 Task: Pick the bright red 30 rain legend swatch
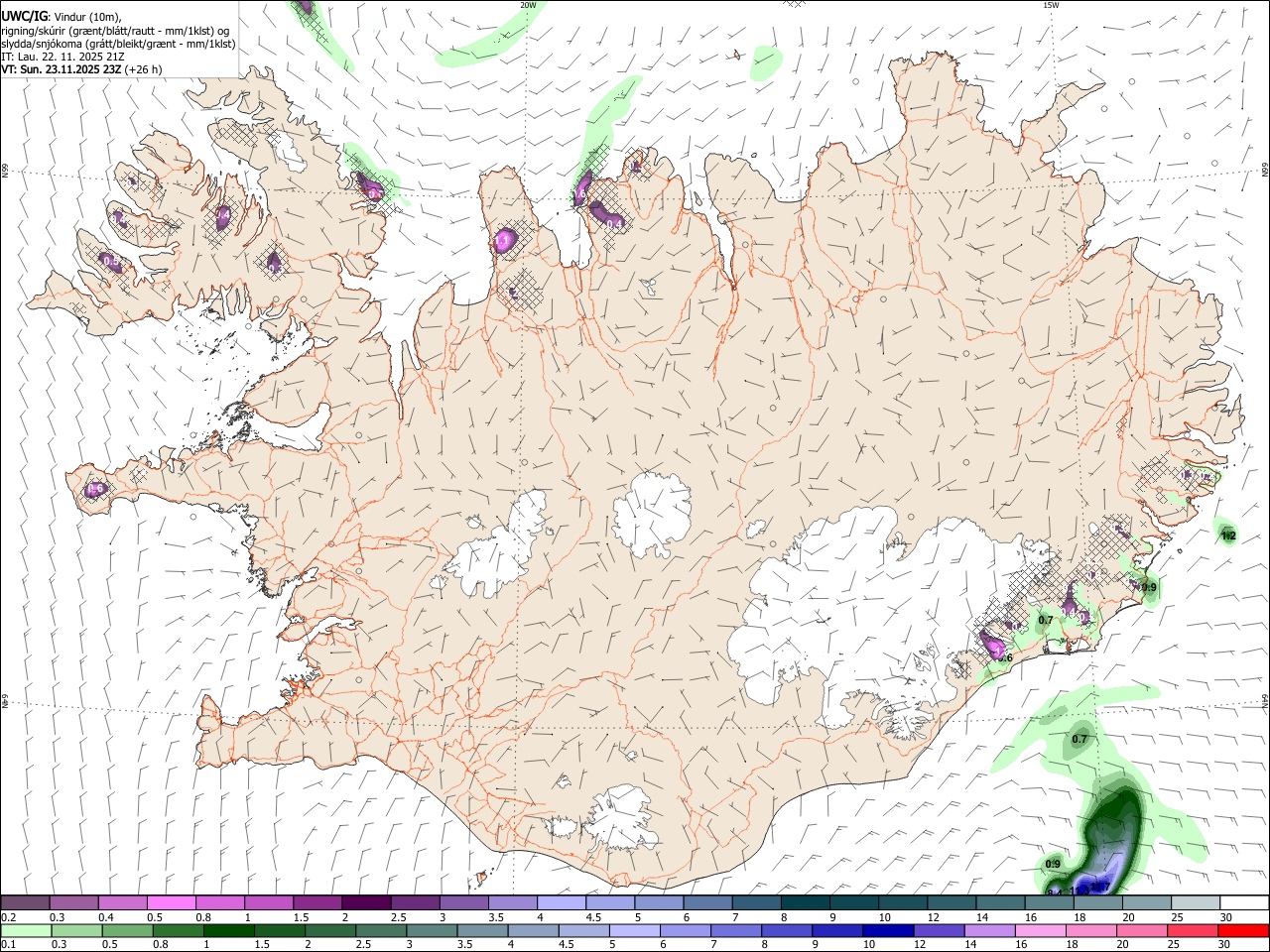pyautogui.click(x=1244, y=930)
